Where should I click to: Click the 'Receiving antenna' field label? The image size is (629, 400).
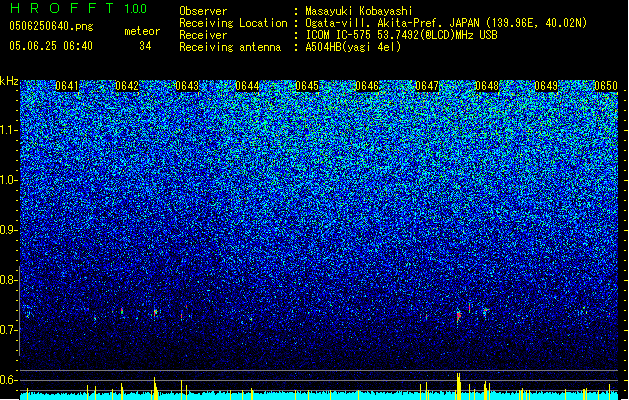point(230,47)
